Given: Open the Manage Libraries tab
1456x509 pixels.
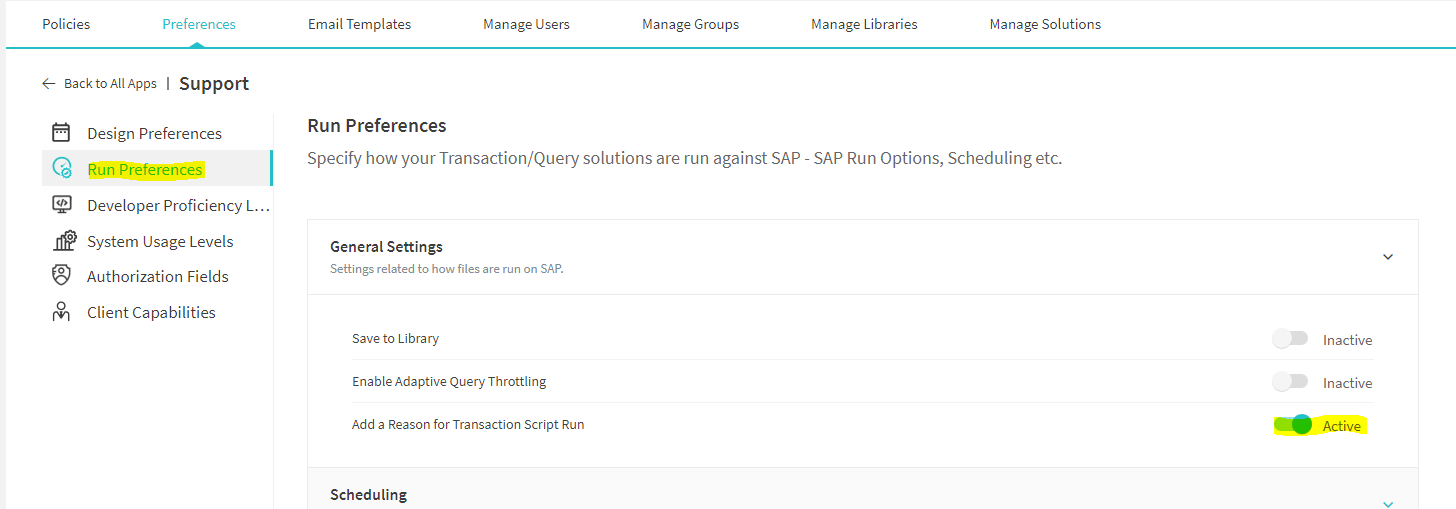Looking at the screenshot, I should click(x=864, y=24).
